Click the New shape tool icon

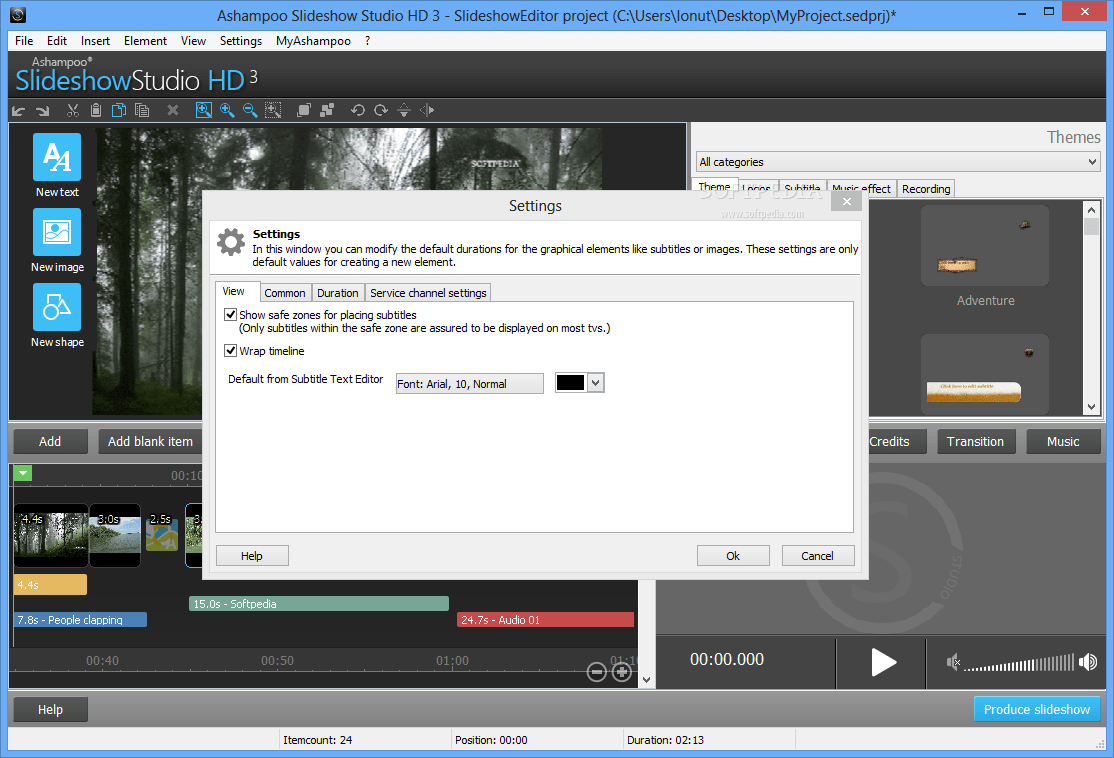(57, 308)
